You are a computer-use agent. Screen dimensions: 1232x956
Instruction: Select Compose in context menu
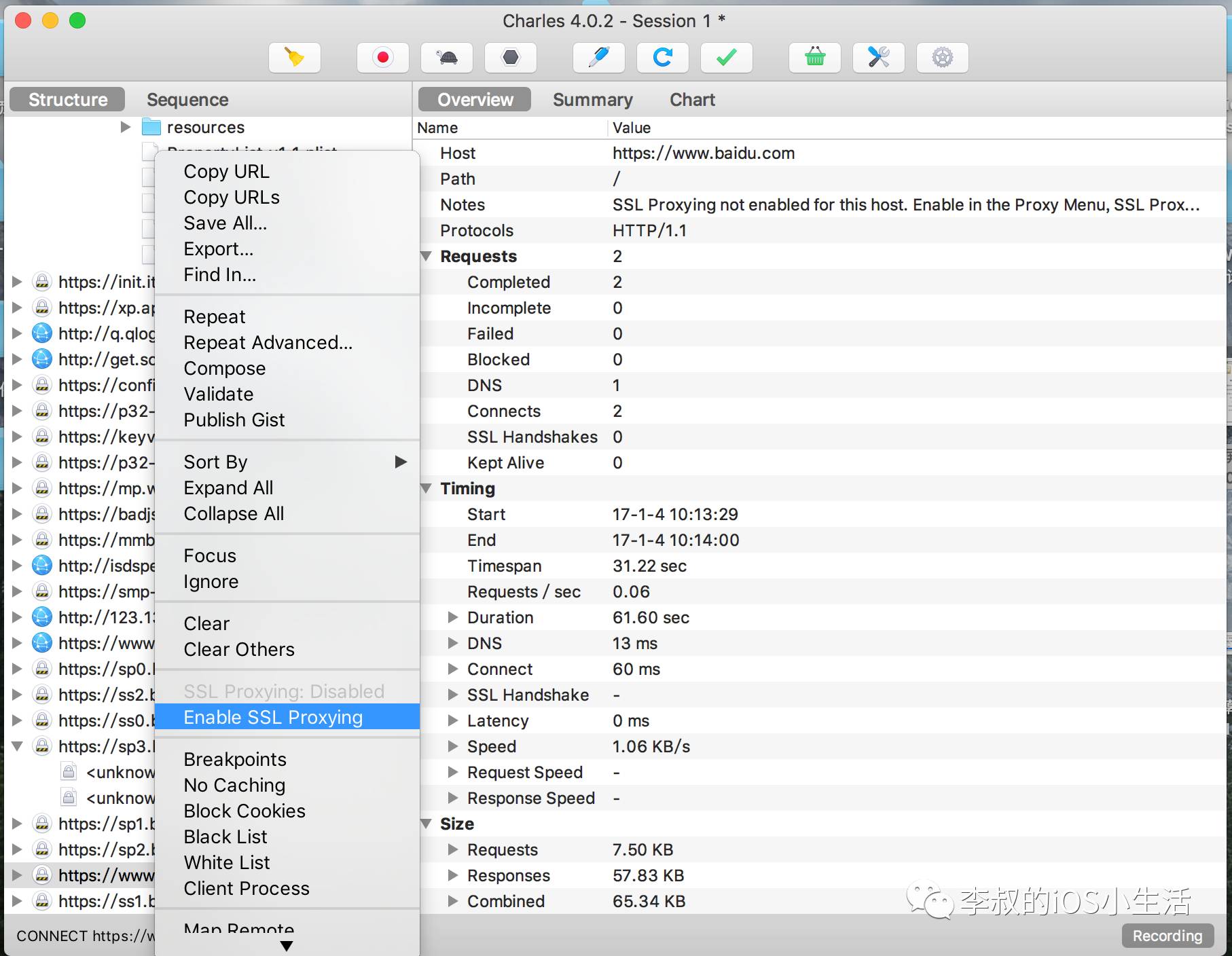(287, 369)
